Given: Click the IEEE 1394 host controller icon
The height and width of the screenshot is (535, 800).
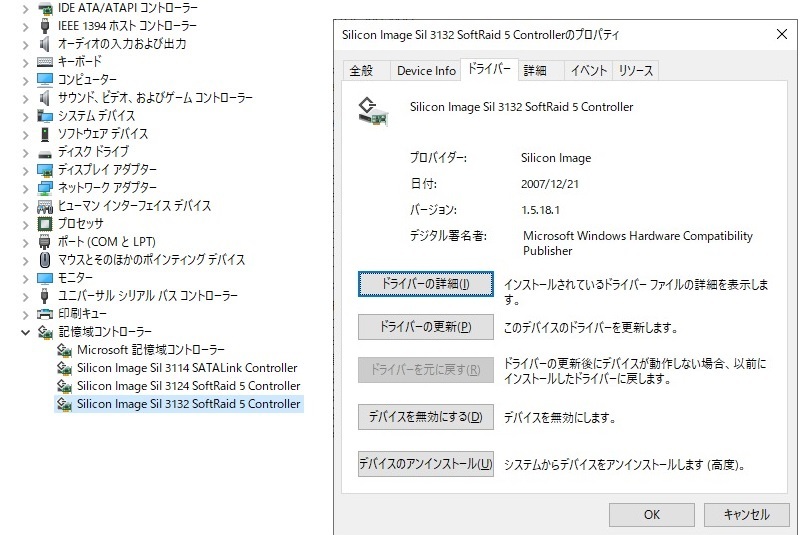Looking at the screenshot, I should point(45,26).
